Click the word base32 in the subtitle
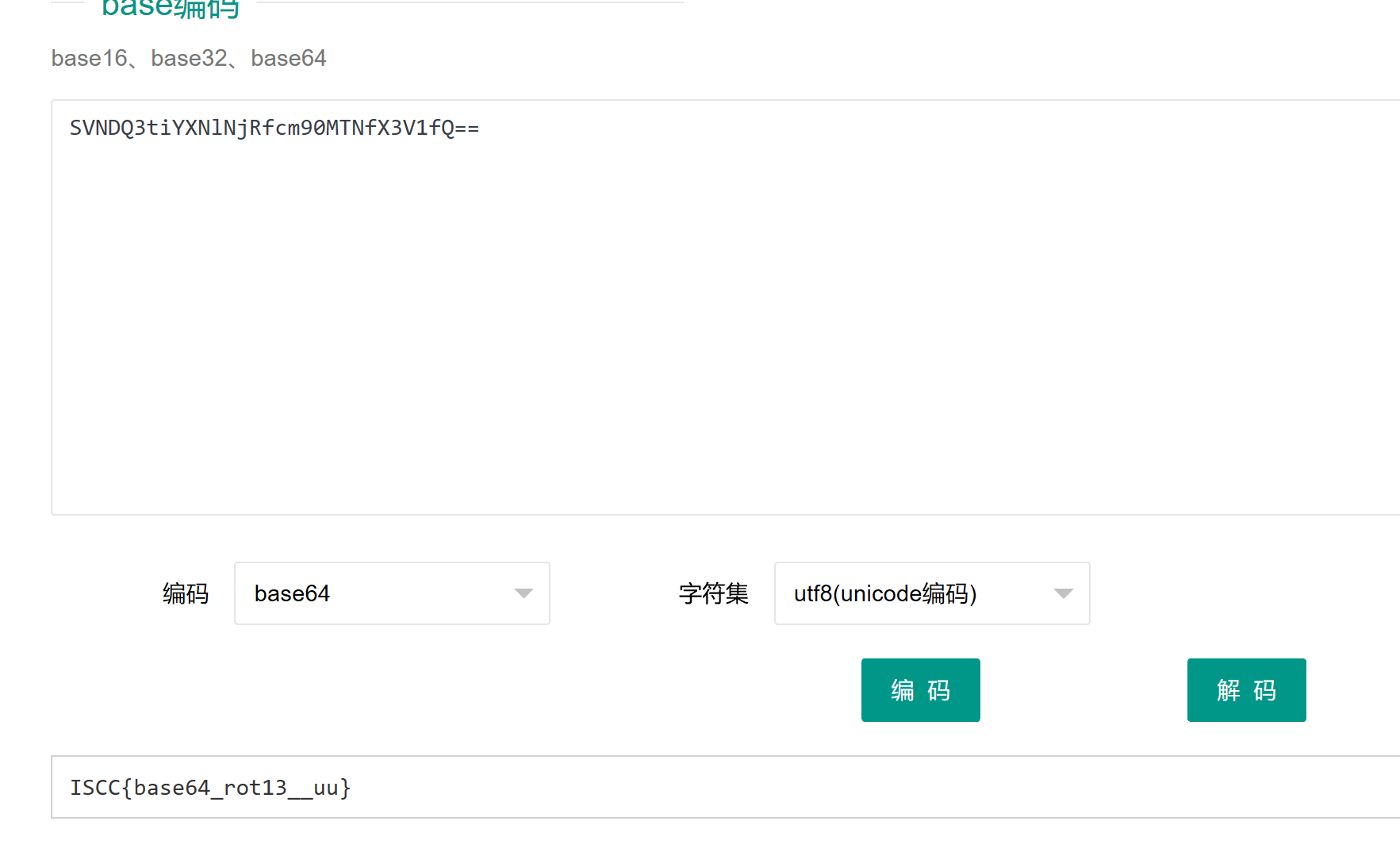Viewport: 1400px width, 848px height. click(189, 58)
